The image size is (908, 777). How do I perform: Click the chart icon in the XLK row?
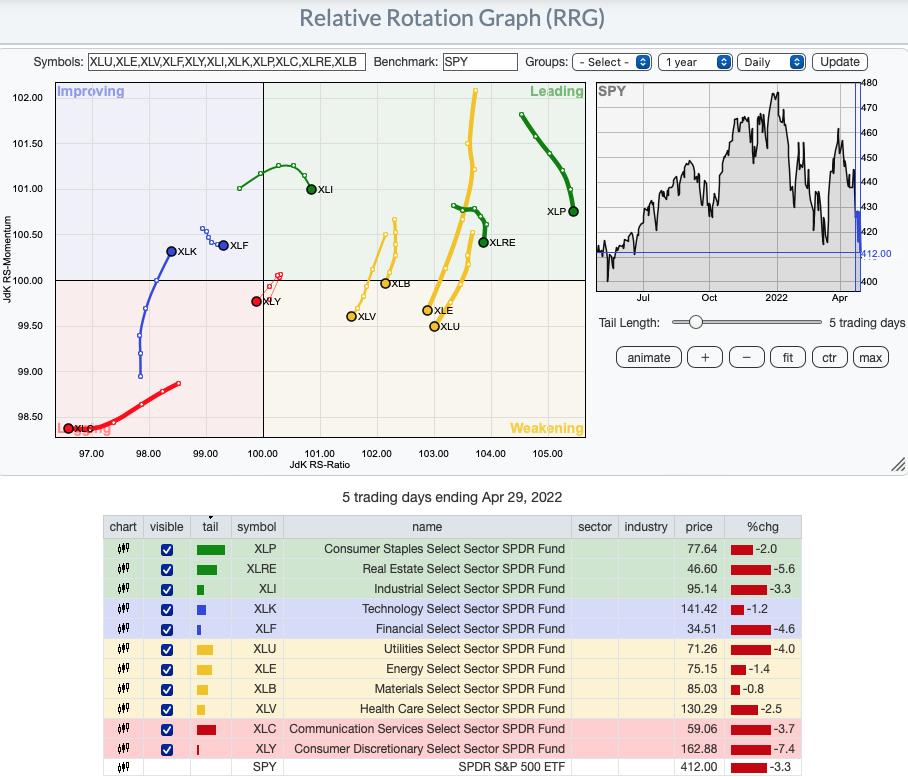[x=123, y=609]
